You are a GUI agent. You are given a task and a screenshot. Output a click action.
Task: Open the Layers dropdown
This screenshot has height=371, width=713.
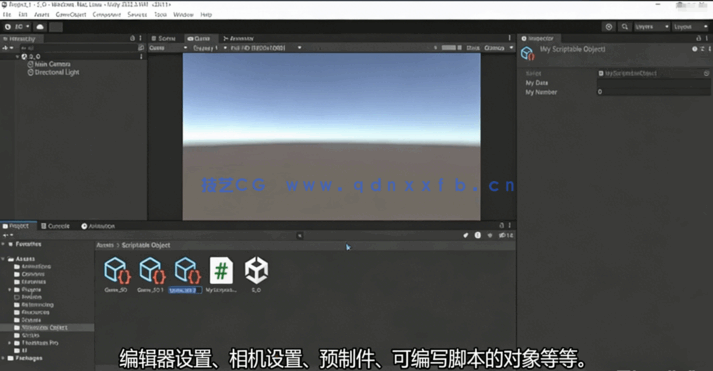click(x=652, y=27)
